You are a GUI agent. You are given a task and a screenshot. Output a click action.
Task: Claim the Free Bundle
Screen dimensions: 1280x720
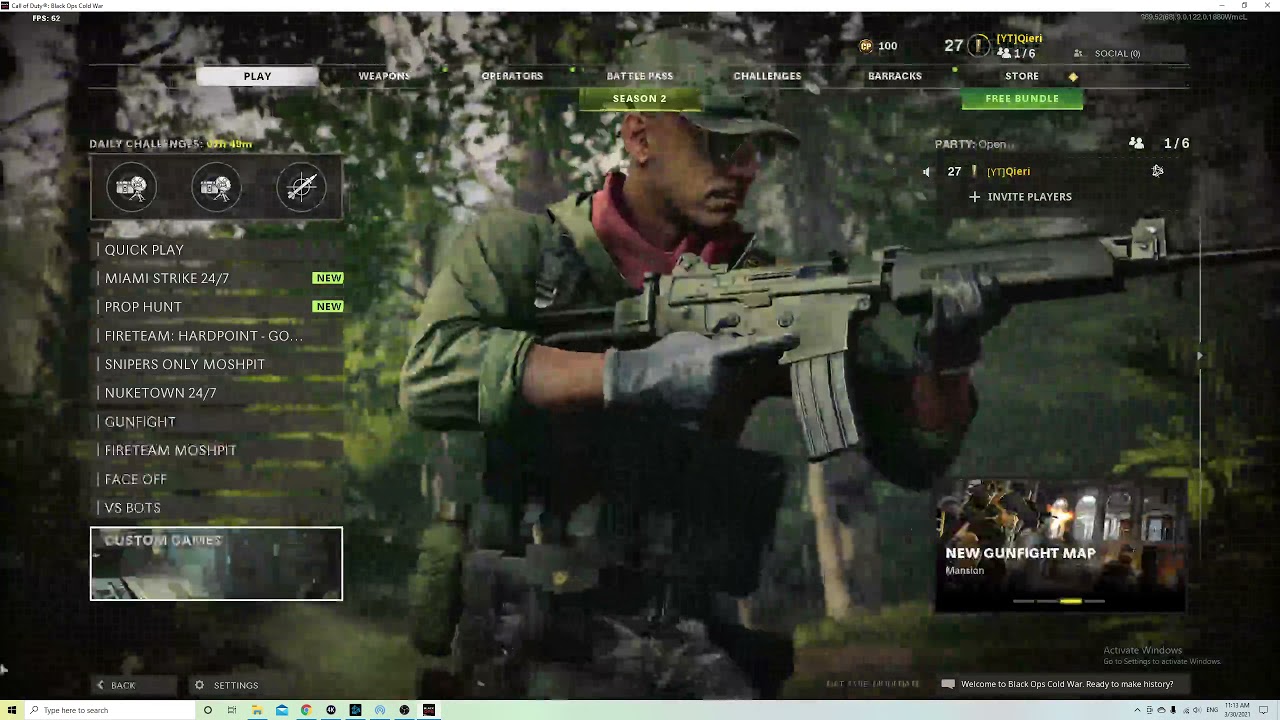click(x=1022, y=99)
